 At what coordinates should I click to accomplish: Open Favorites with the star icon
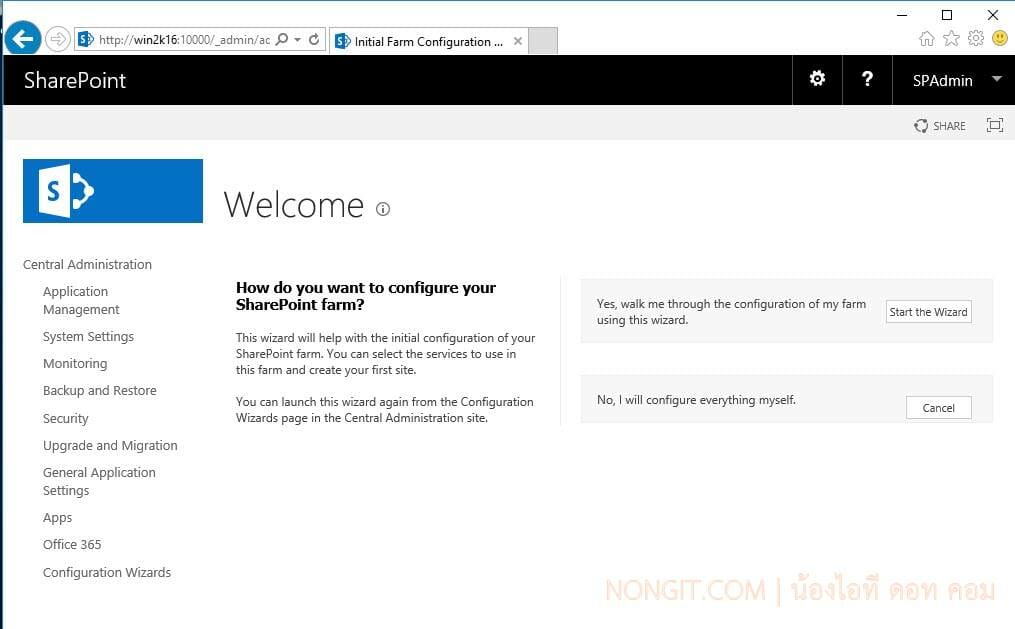(x=951, y=39)
